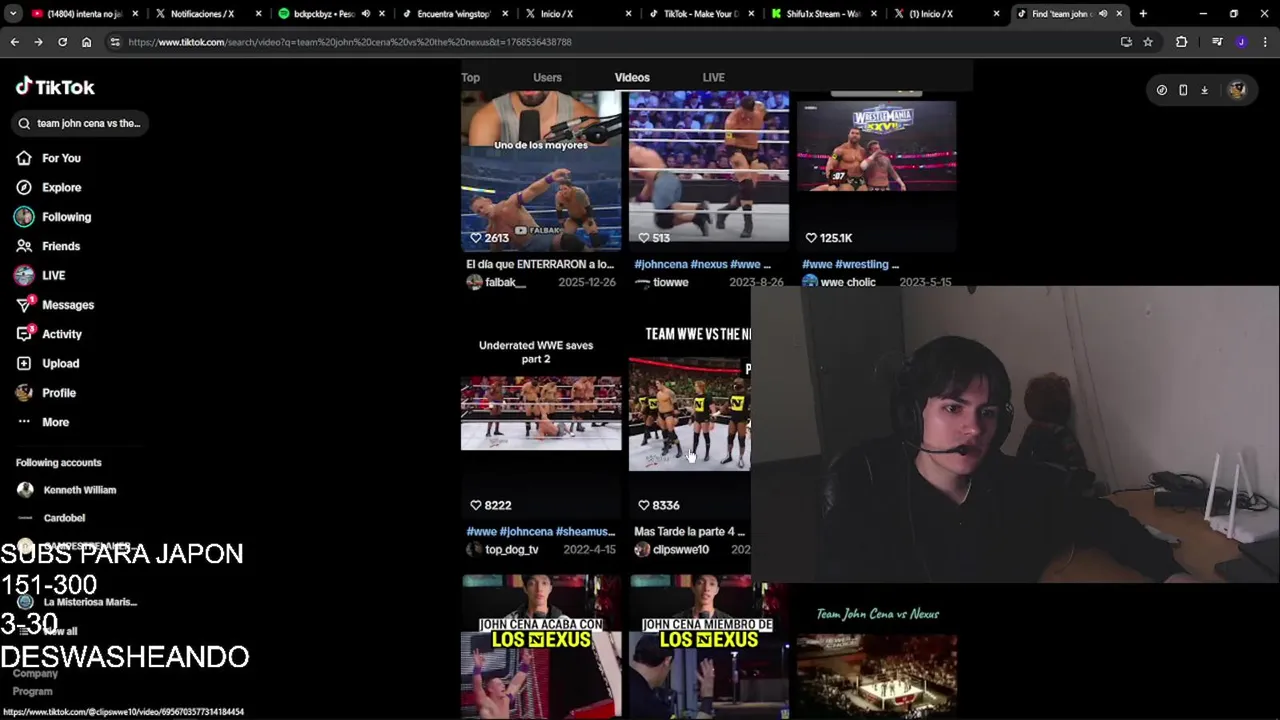This screenshot has width=1280, height=720.
Task: Select the Videos results tab
Action: [x=632, y=77]
